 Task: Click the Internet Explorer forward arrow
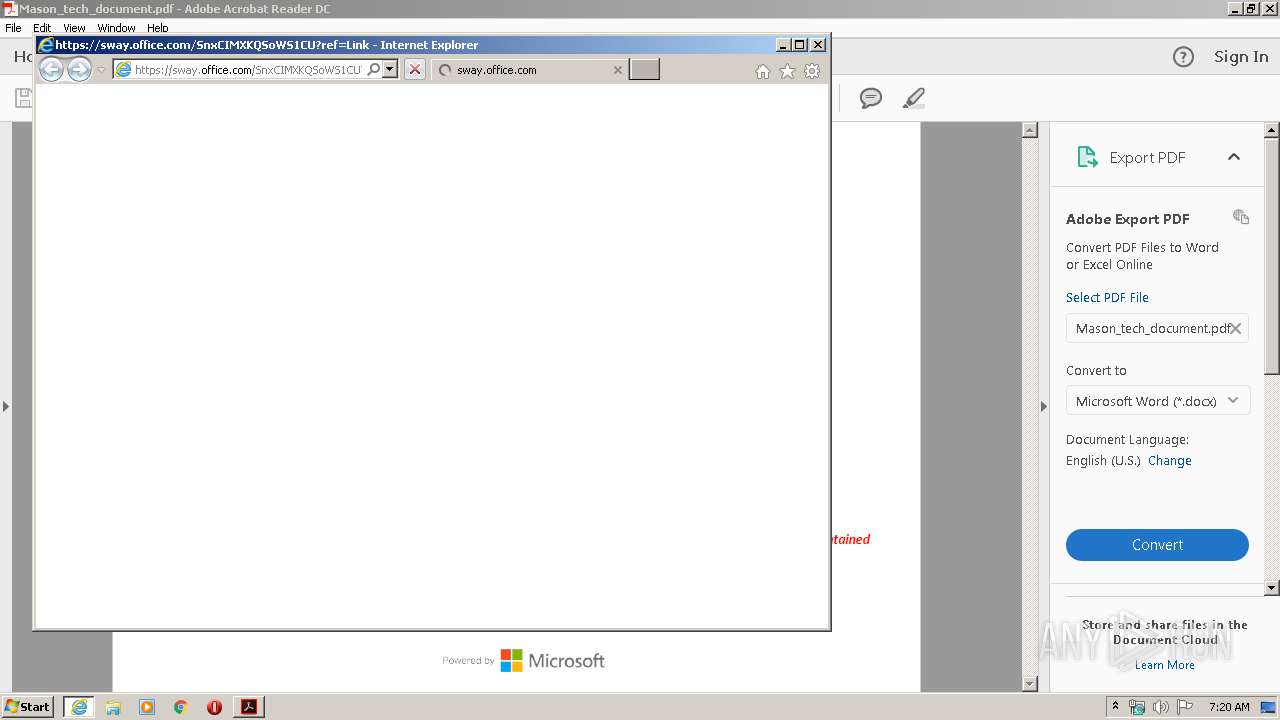point(79,69)
